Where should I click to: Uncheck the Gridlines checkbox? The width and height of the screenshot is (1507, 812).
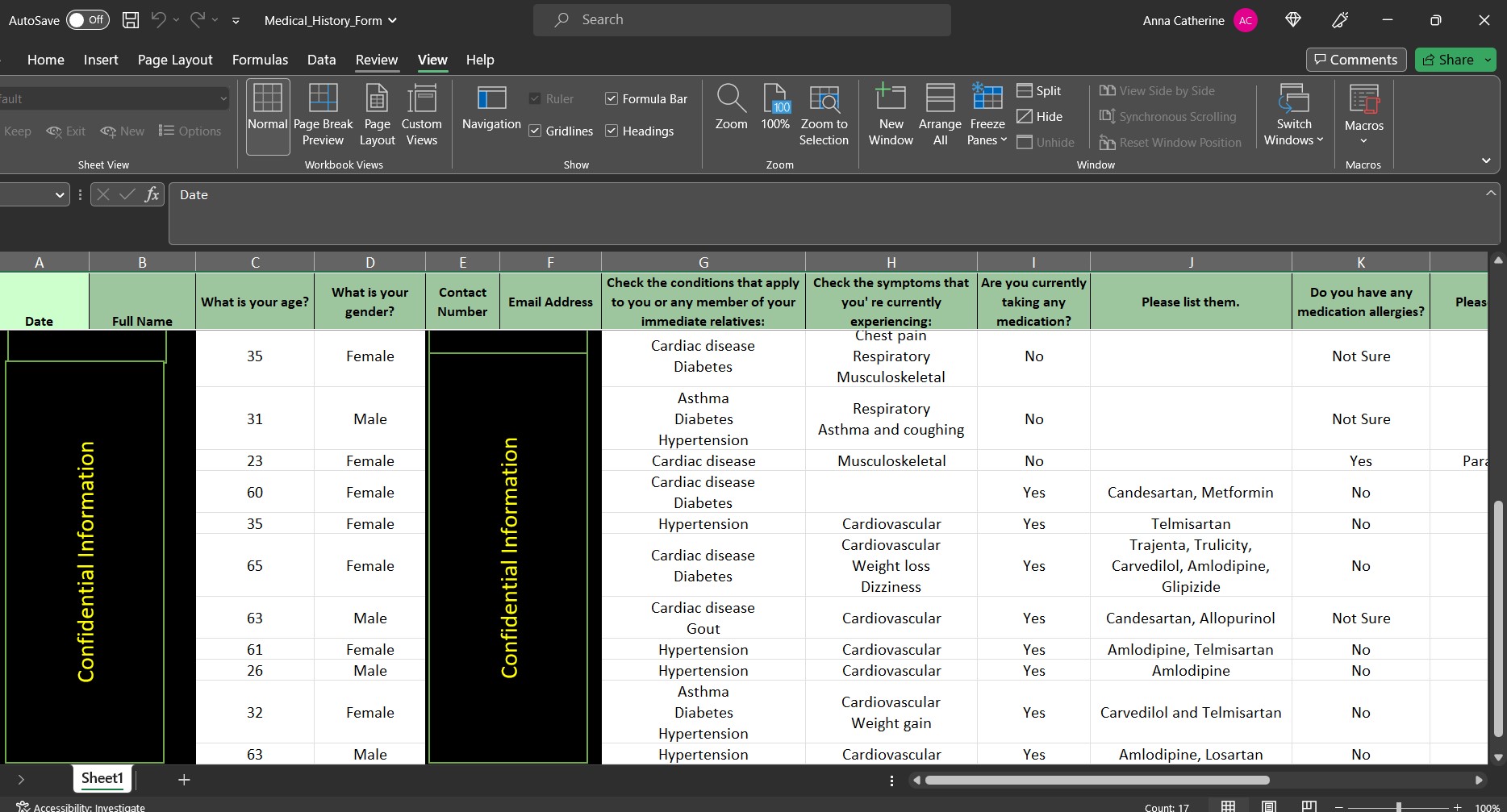pyautogui.click(x=535, y=131)
